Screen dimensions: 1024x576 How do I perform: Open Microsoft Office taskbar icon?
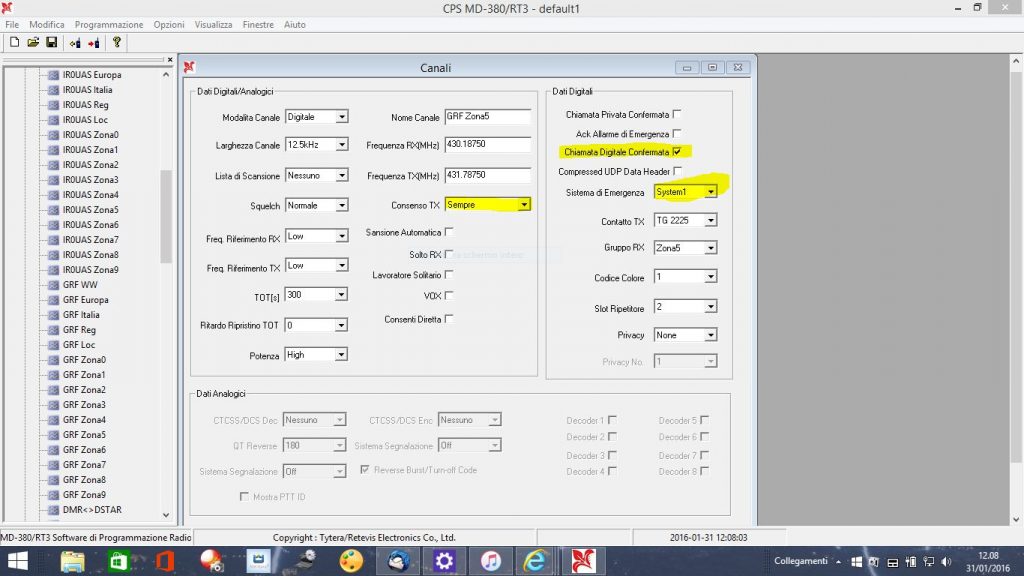point(165,561)
